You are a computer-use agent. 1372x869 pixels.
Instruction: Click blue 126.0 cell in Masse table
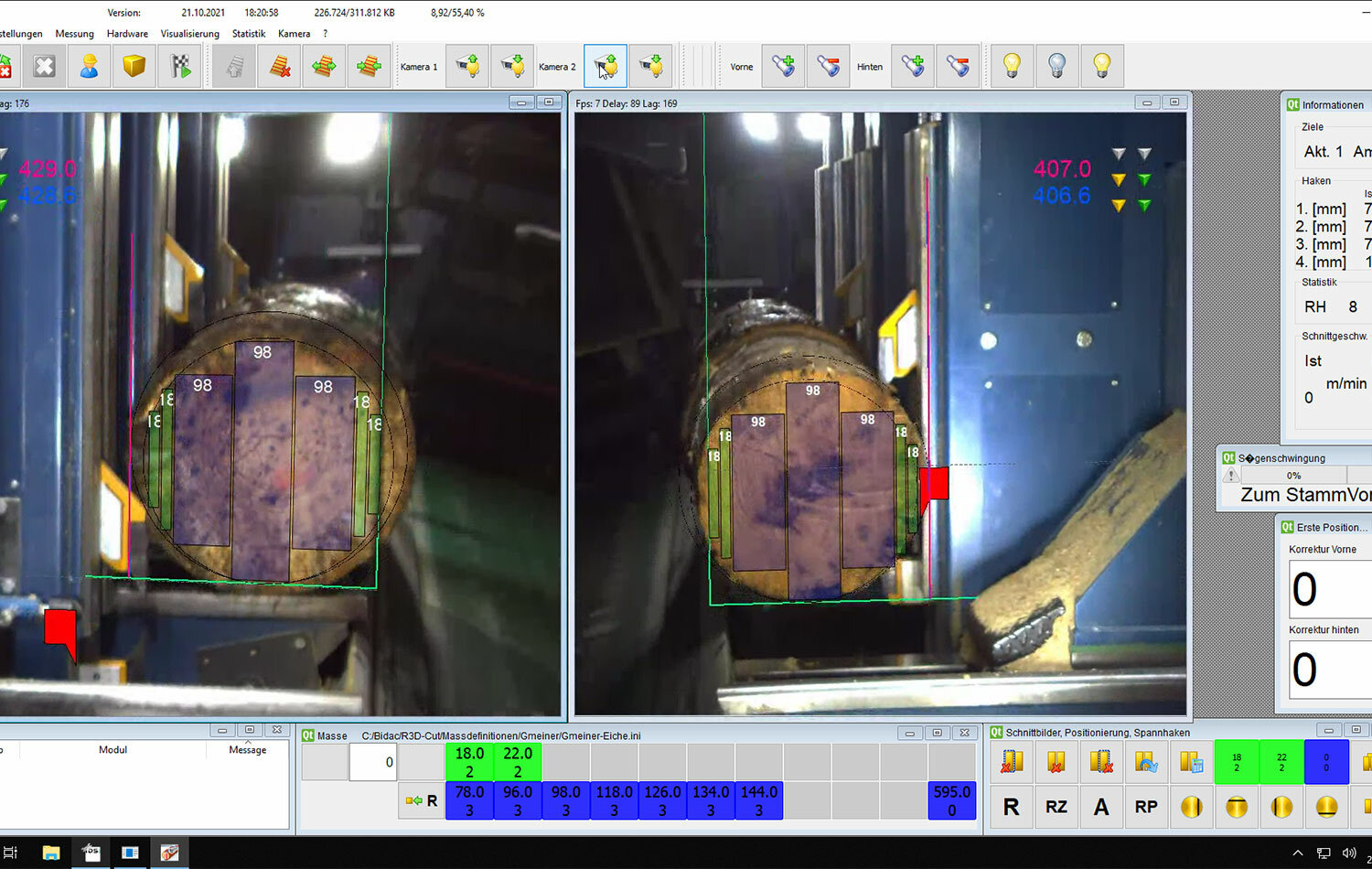[x=662, y=800]
